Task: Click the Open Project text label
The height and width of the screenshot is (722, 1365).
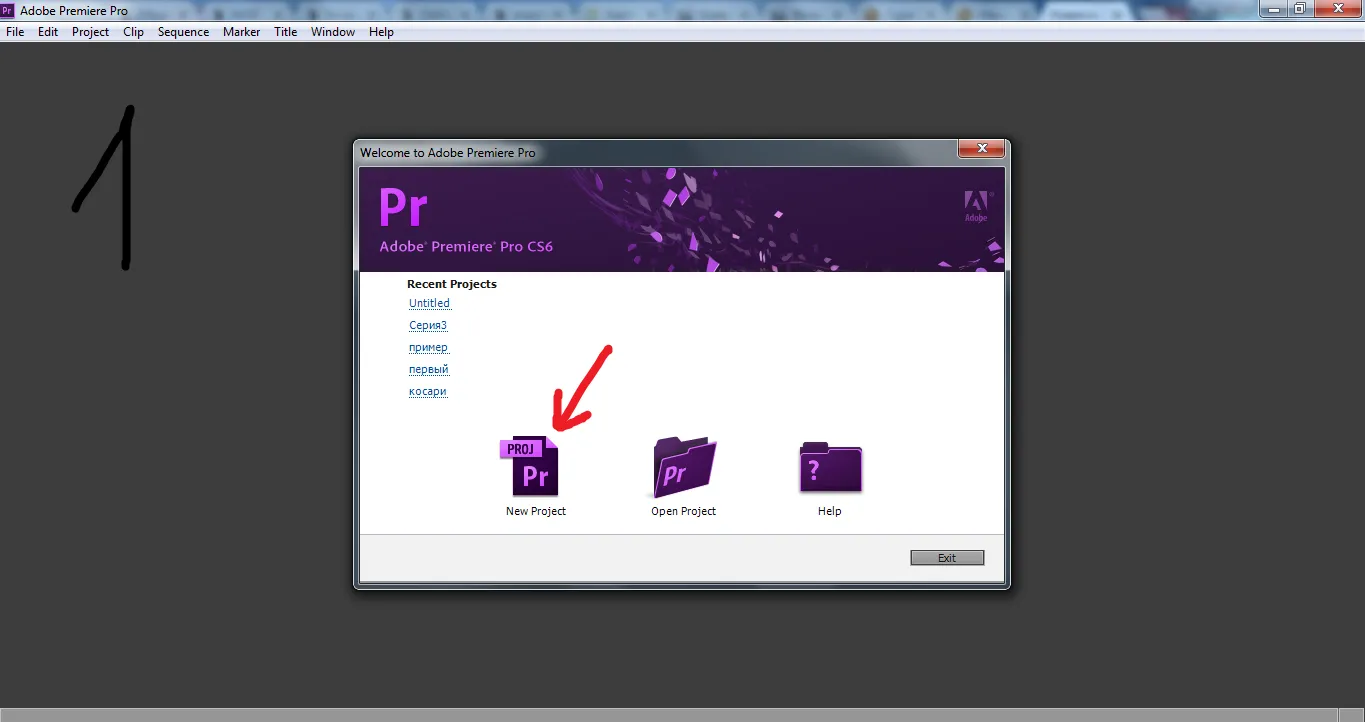Action: pos(684,511)
